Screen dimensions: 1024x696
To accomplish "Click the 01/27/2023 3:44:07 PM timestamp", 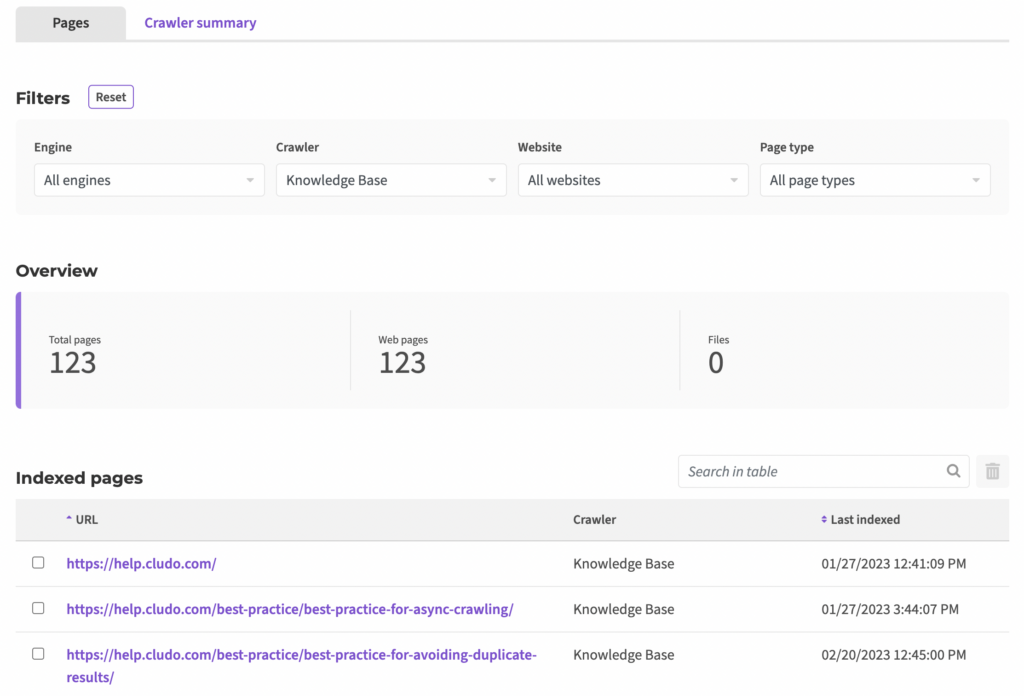I will [x=889, y=609].
